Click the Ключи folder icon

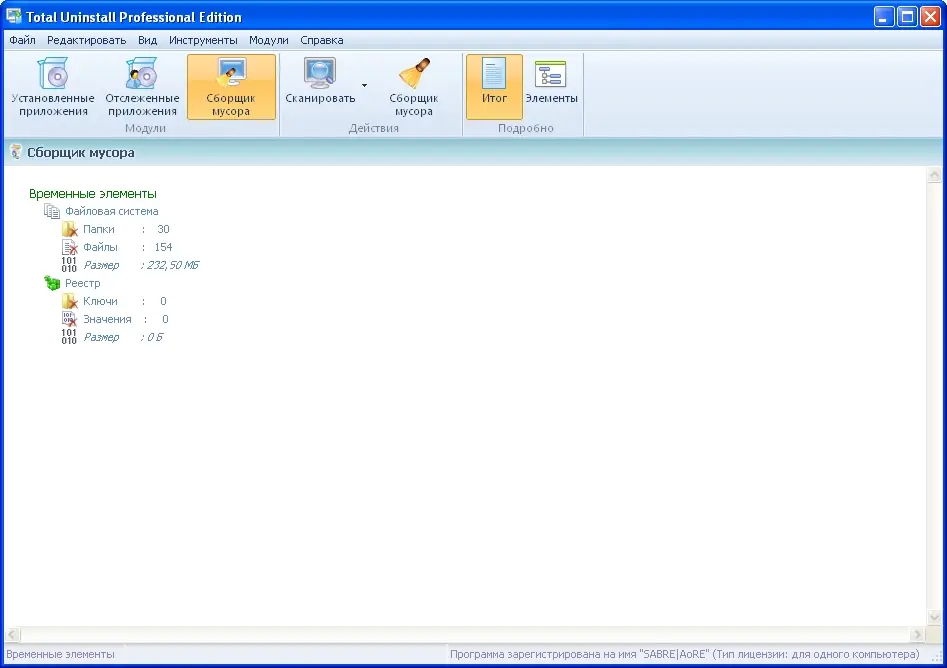pos(69,301)
